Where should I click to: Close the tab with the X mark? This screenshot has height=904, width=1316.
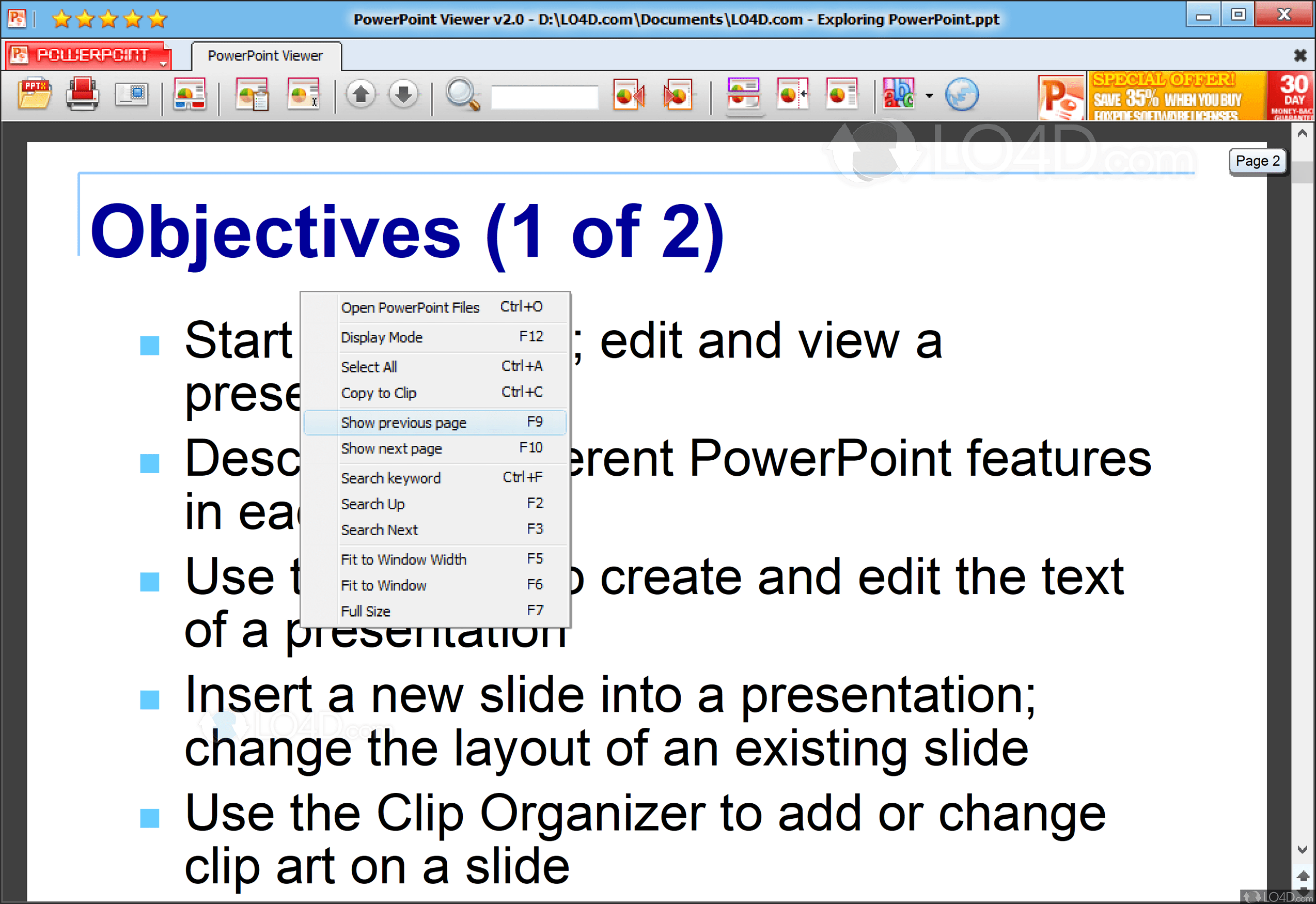pyautogui.click(x=1300, y=55)
